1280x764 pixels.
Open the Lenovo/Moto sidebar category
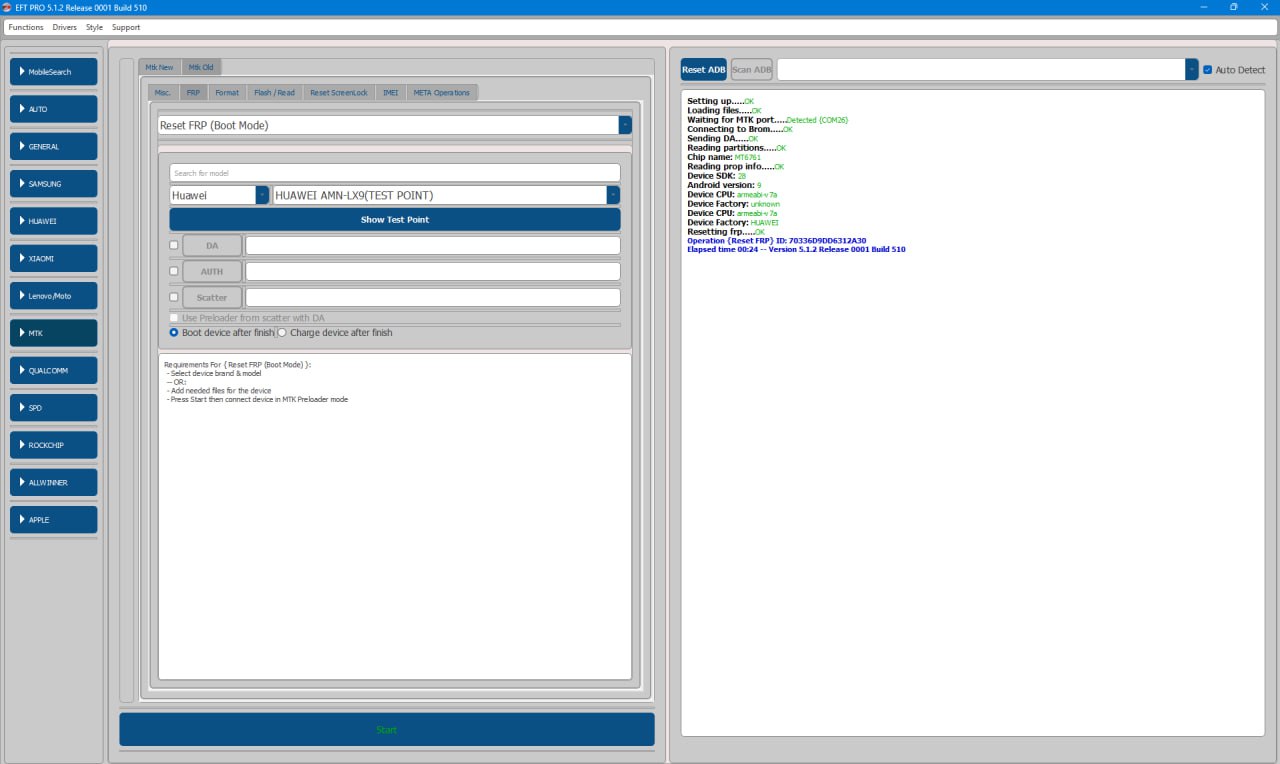tap(54, 296)
